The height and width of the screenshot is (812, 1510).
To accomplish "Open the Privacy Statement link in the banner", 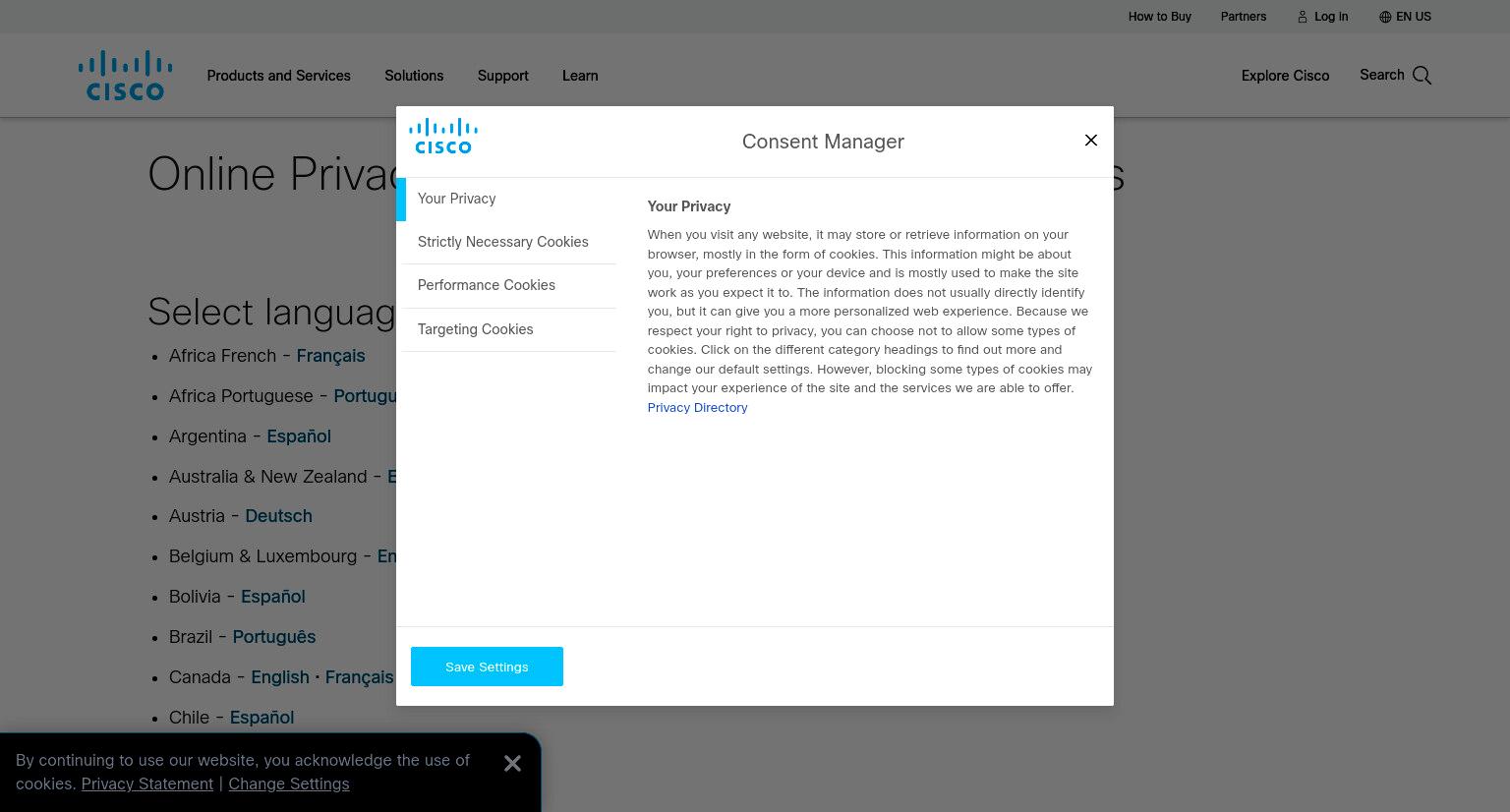I will point(147,783).
